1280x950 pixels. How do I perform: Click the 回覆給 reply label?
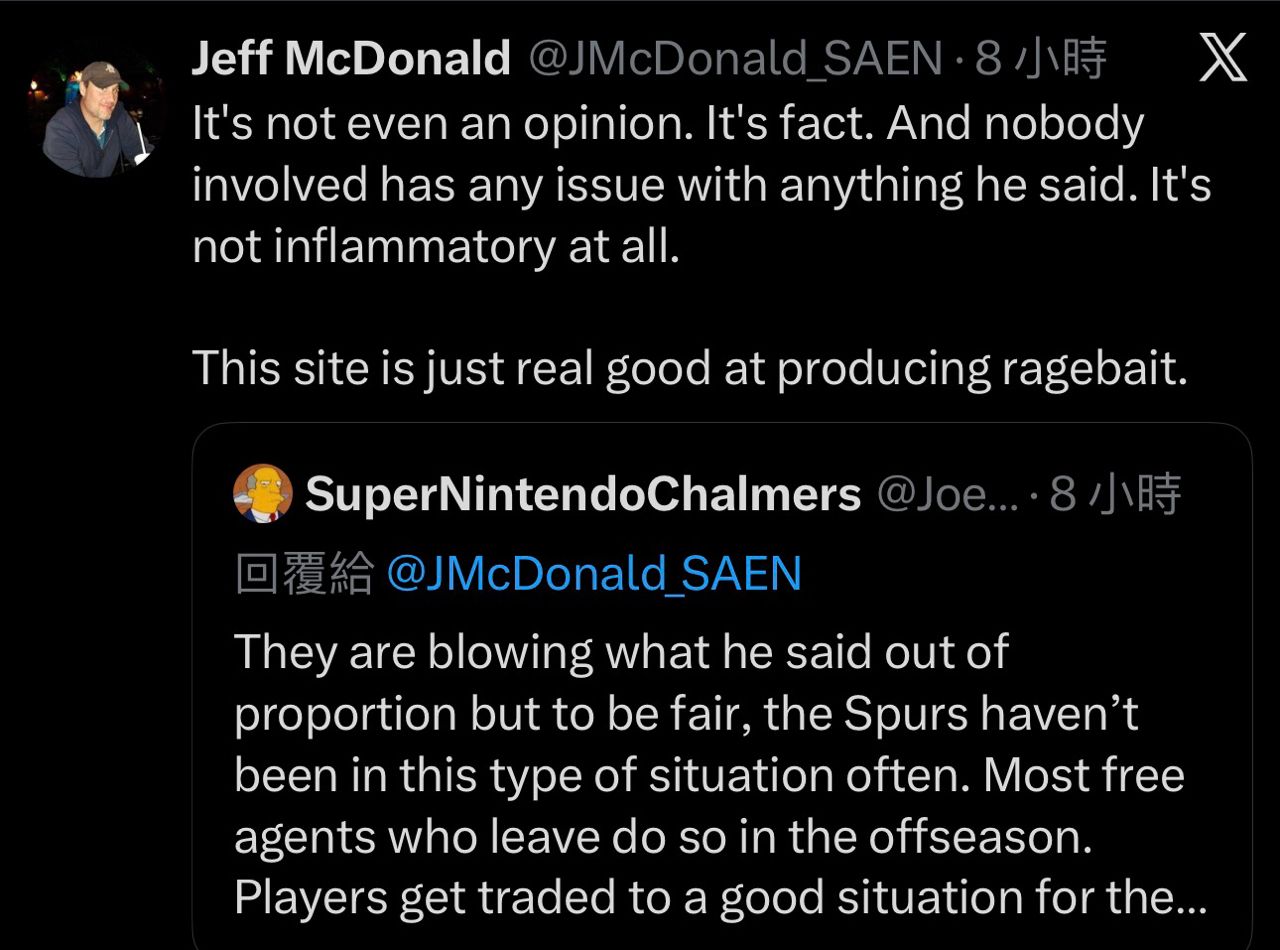[x=304, y=574]
